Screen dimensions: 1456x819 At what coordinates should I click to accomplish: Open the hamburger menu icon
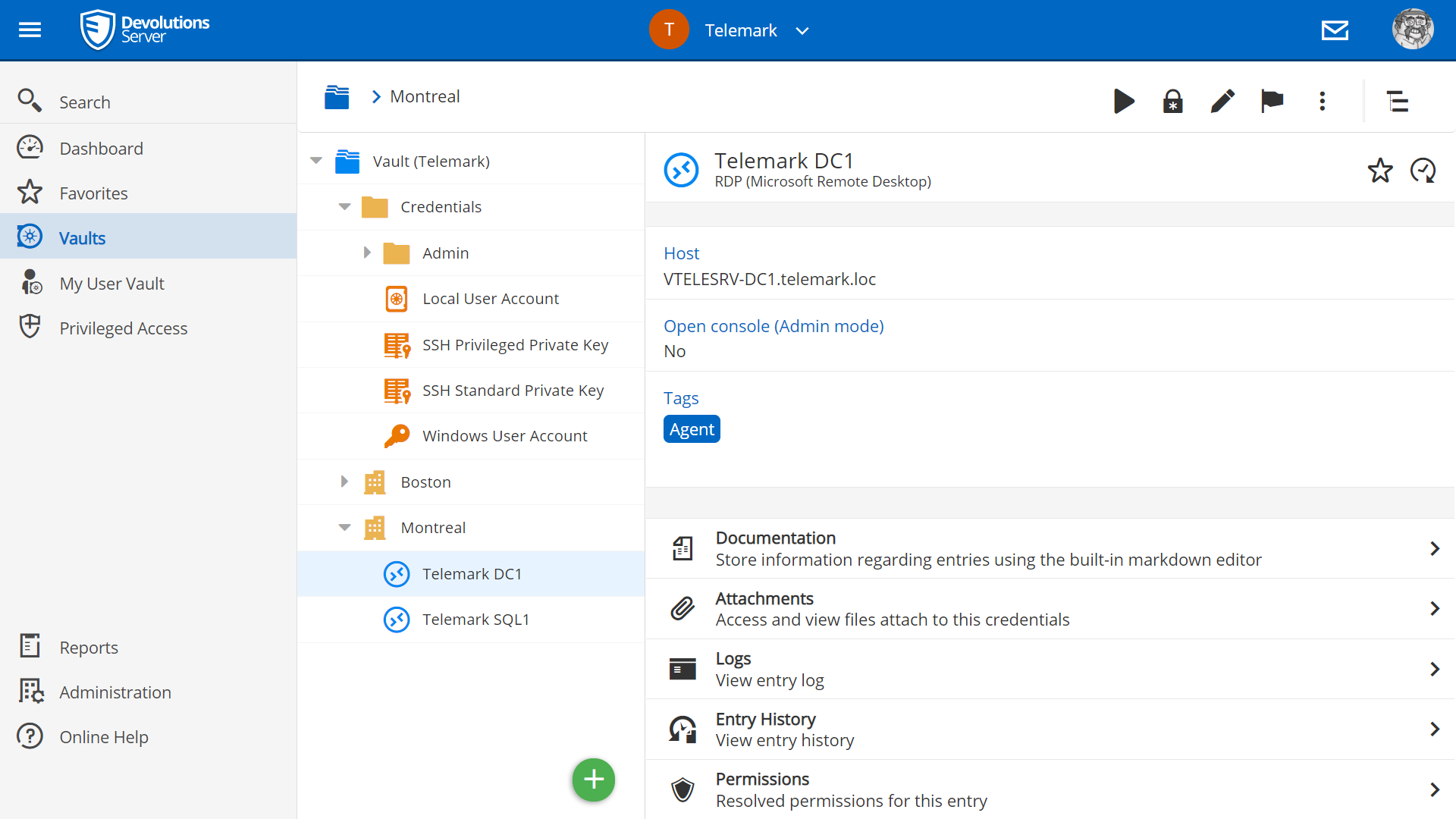pyautogui.click(x=30, y=30)
